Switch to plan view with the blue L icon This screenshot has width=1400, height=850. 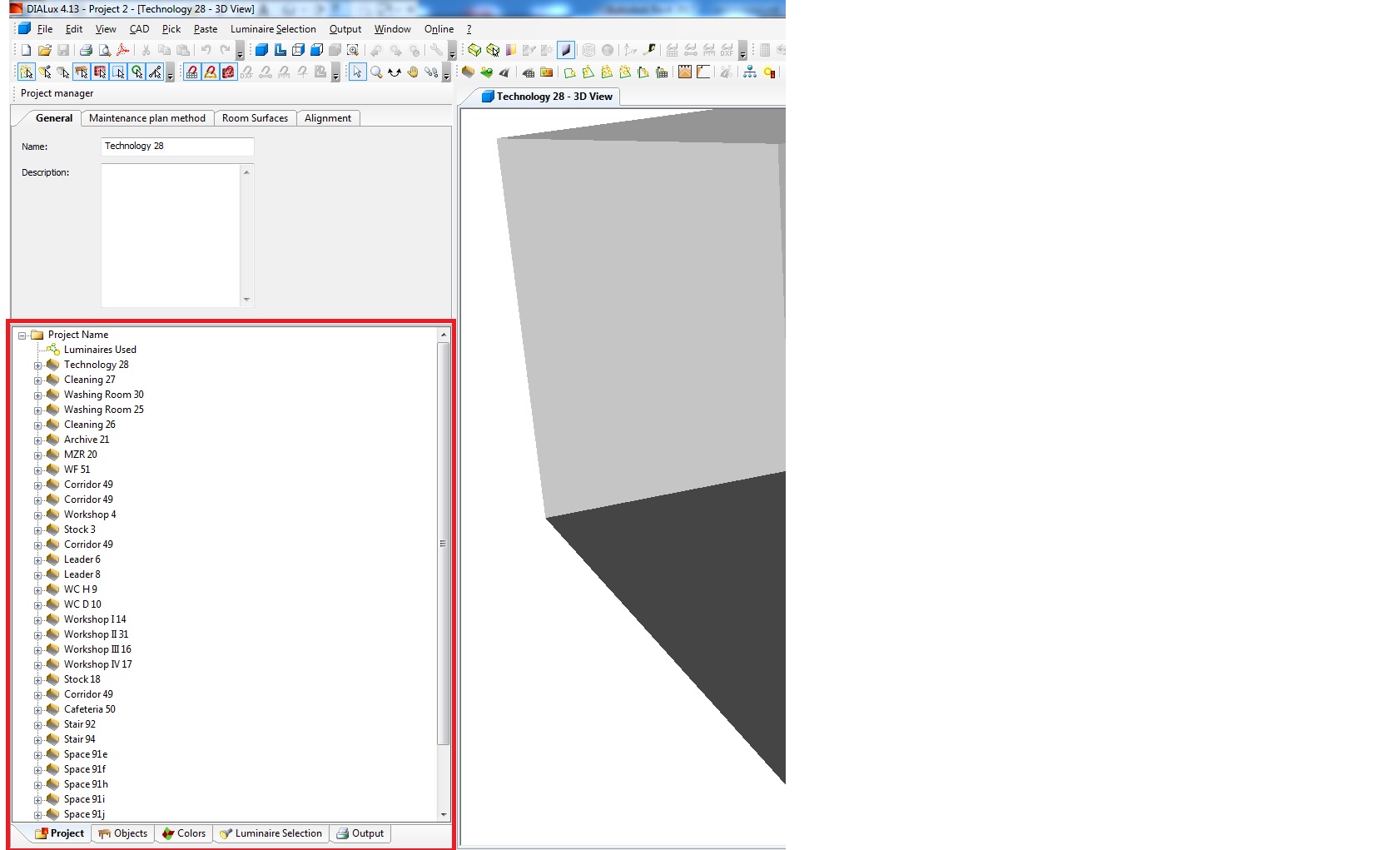[280, 51]
